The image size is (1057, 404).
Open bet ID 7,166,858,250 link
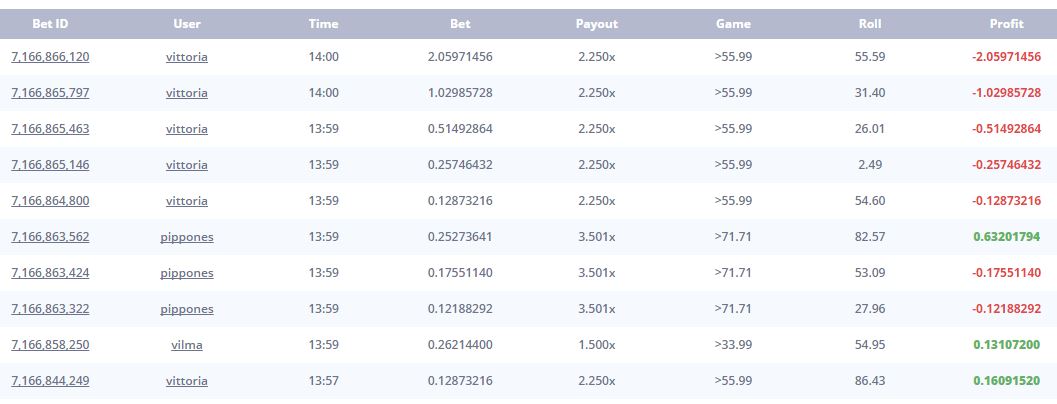[x=50, y=345]
